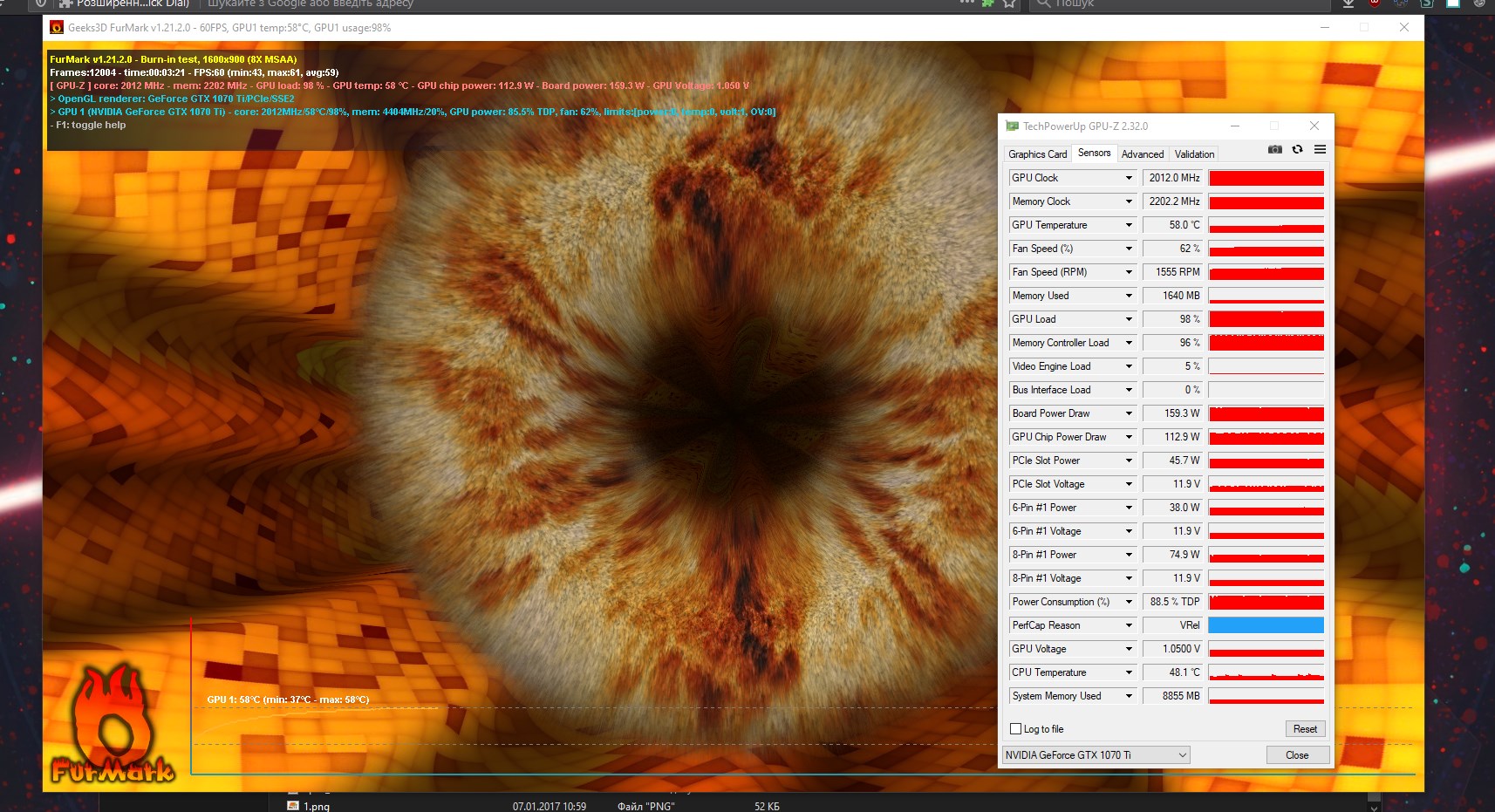Viewport: 1495px width, 812px height.
Task: Enable the Log to file checkbox
Action: pos(1015,729)
